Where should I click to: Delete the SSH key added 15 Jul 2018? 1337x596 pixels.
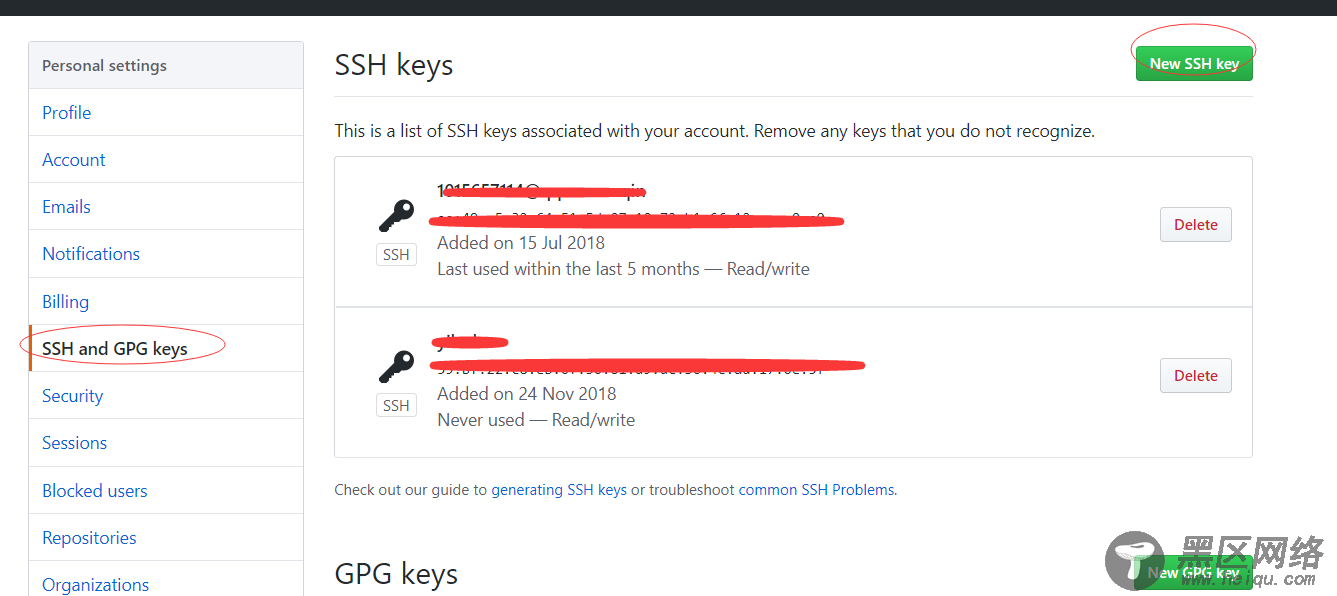[x=1195, y=225]
